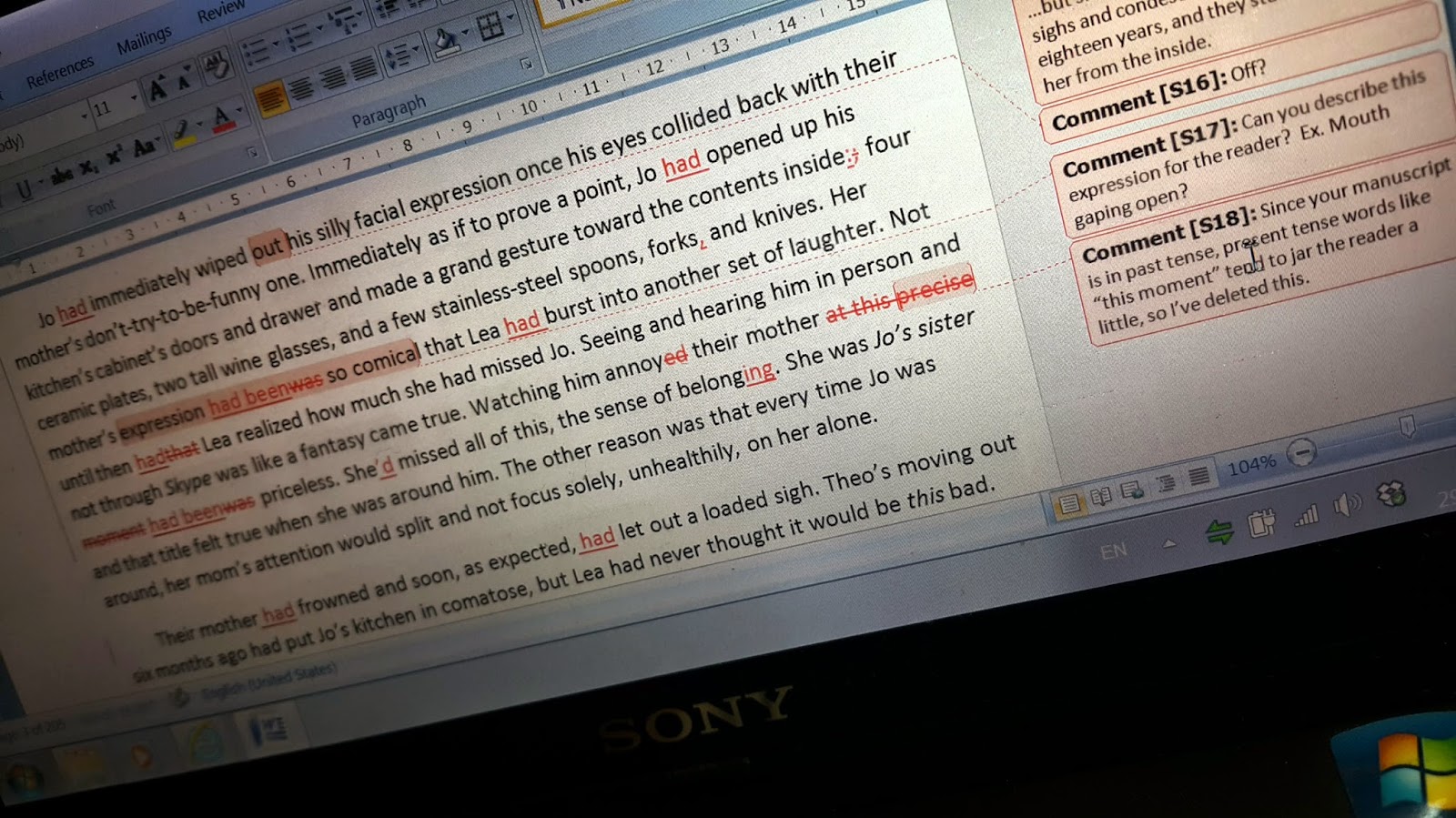Screen dimensions: 1456x818
Task: Open the font name dropdown arrow
Action: point(84,116)
